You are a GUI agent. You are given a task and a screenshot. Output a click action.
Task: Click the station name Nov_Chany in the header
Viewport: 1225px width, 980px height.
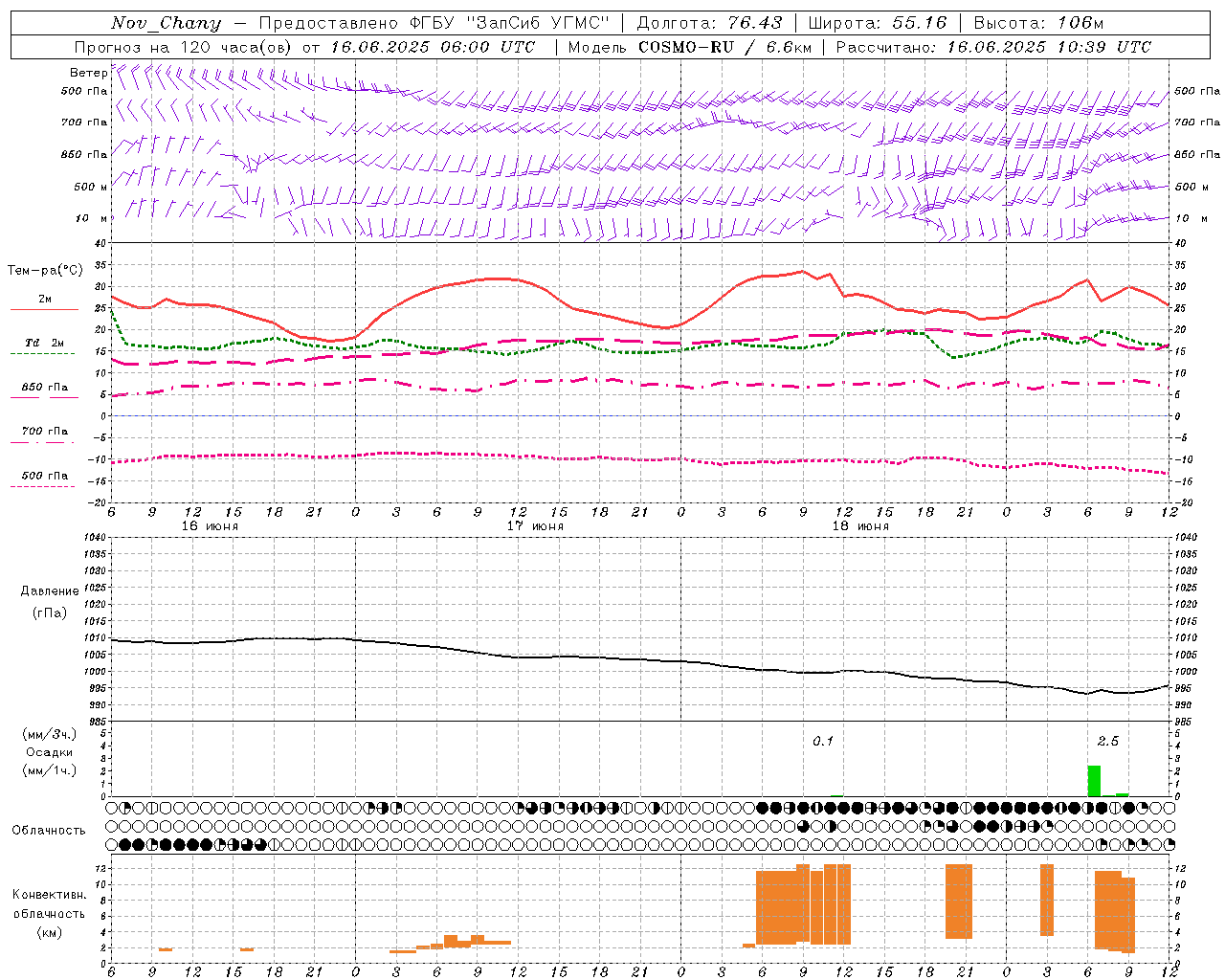pyautogui.click(x=166, y=23)
